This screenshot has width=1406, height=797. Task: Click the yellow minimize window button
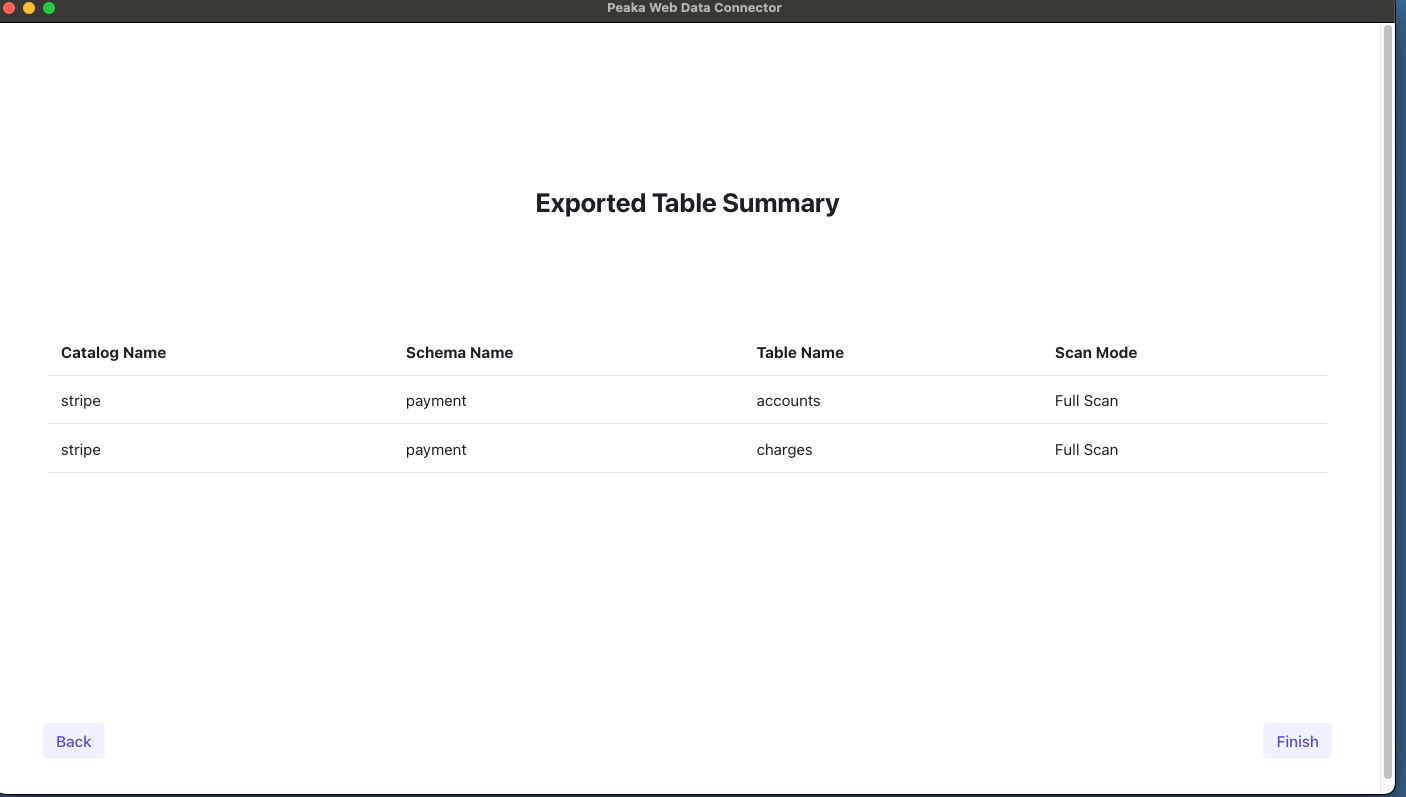pos(29,8)
